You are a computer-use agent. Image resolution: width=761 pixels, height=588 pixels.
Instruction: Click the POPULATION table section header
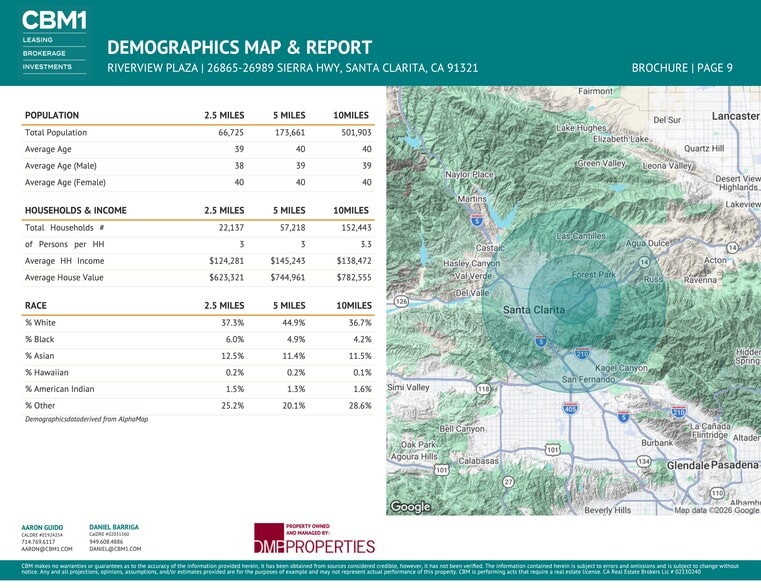[52, 115]
